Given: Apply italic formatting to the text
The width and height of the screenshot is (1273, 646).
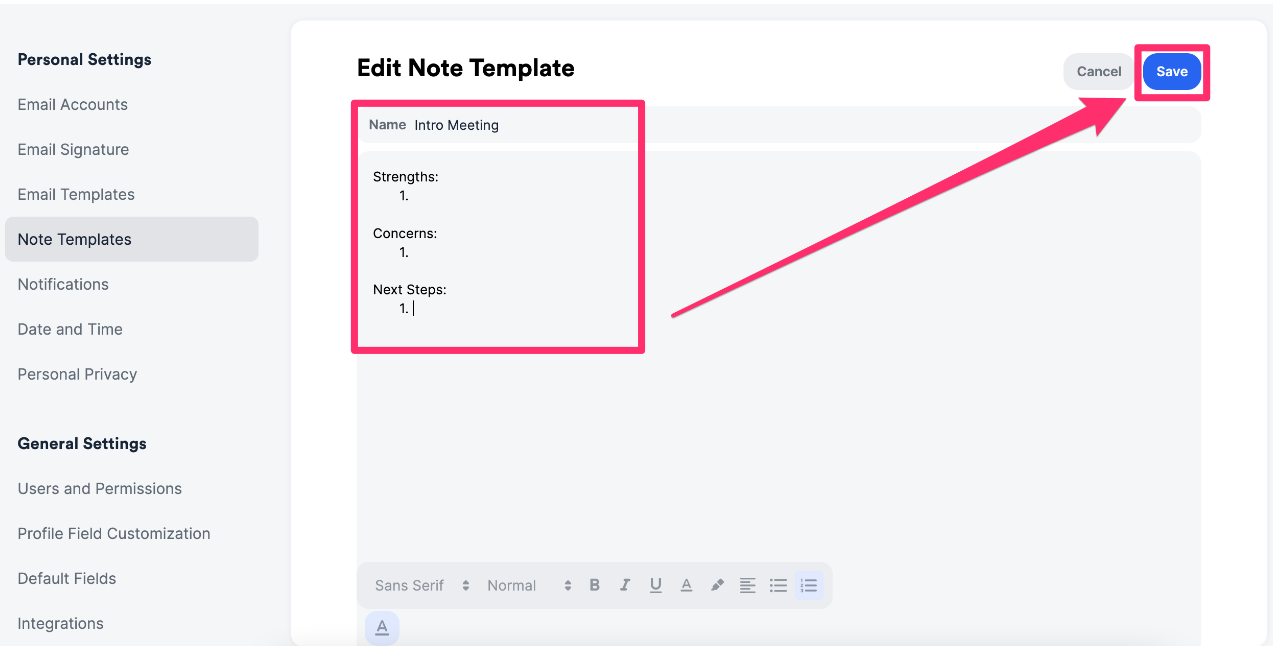Looking at the screenshot, I should 625,585.
